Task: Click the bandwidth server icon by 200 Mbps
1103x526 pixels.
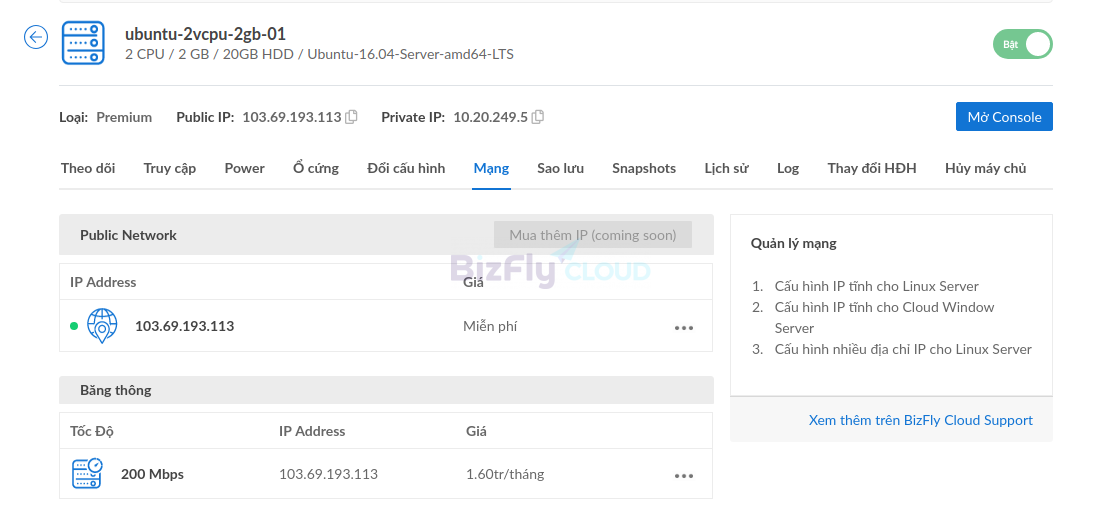Action: tap(87, 473)
